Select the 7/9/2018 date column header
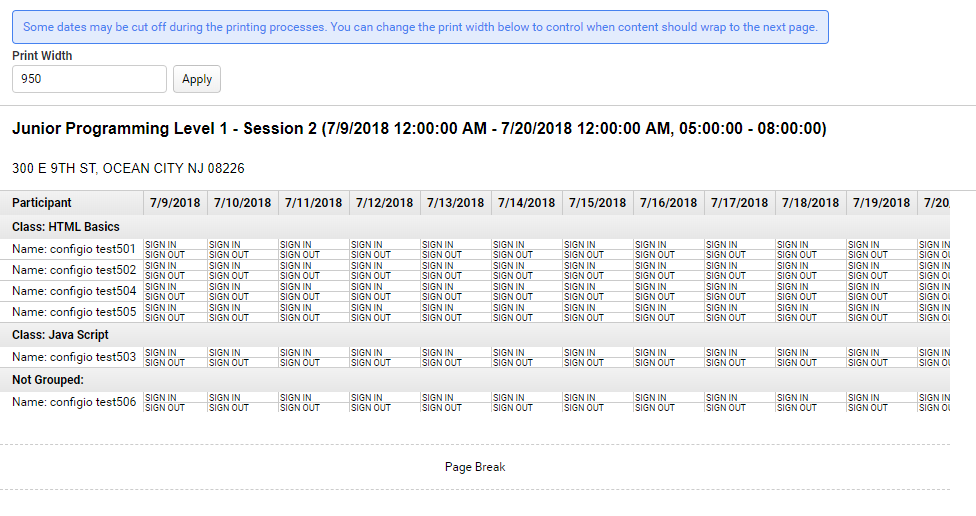 click(x=175, y=203)
